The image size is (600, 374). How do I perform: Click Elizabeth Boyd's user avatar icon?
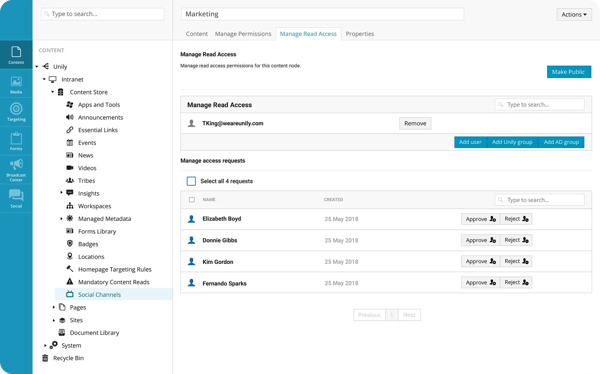191,219
